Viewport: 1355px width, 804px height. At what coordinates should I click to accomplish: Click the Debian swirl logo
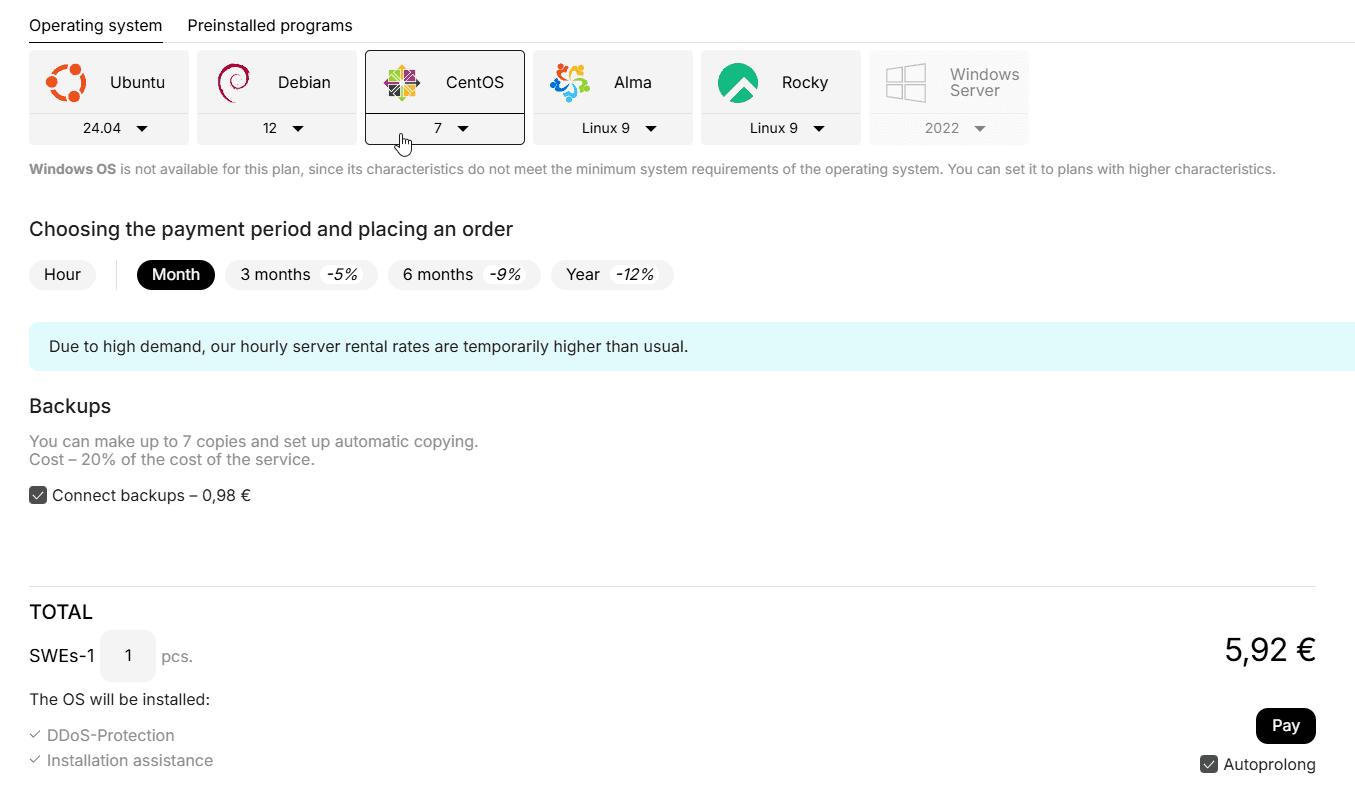coord(233,83)
